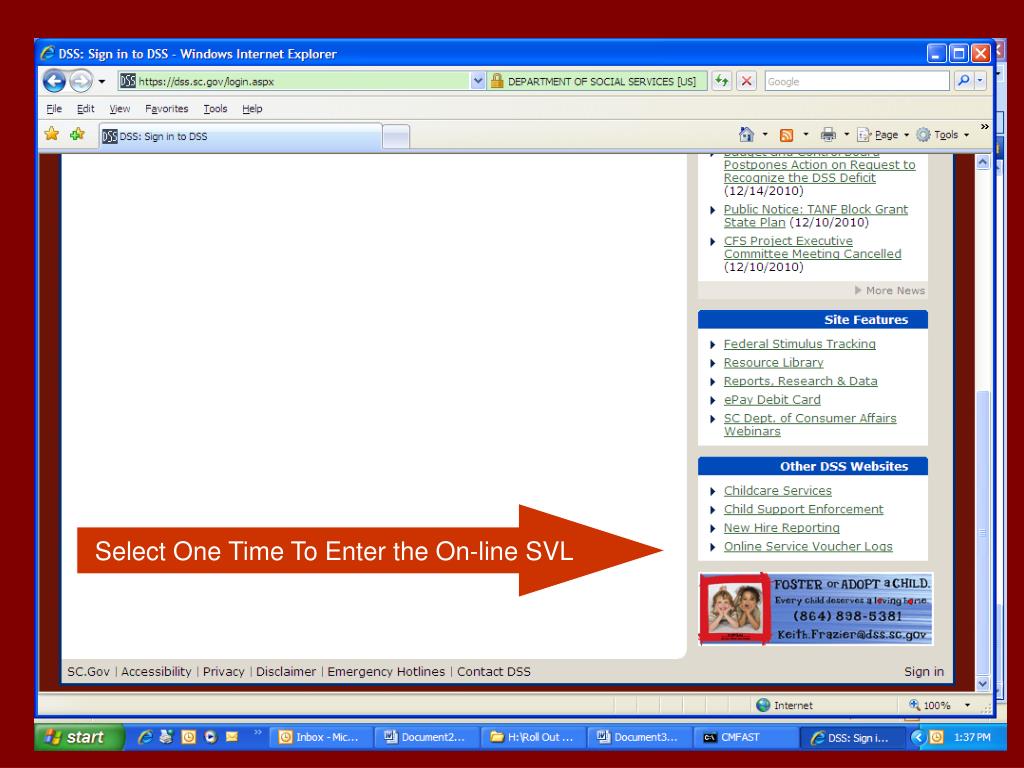Click the vertical scrollbar down arrow
Screen dimensions: 1024x768
[x=983, y=684]
